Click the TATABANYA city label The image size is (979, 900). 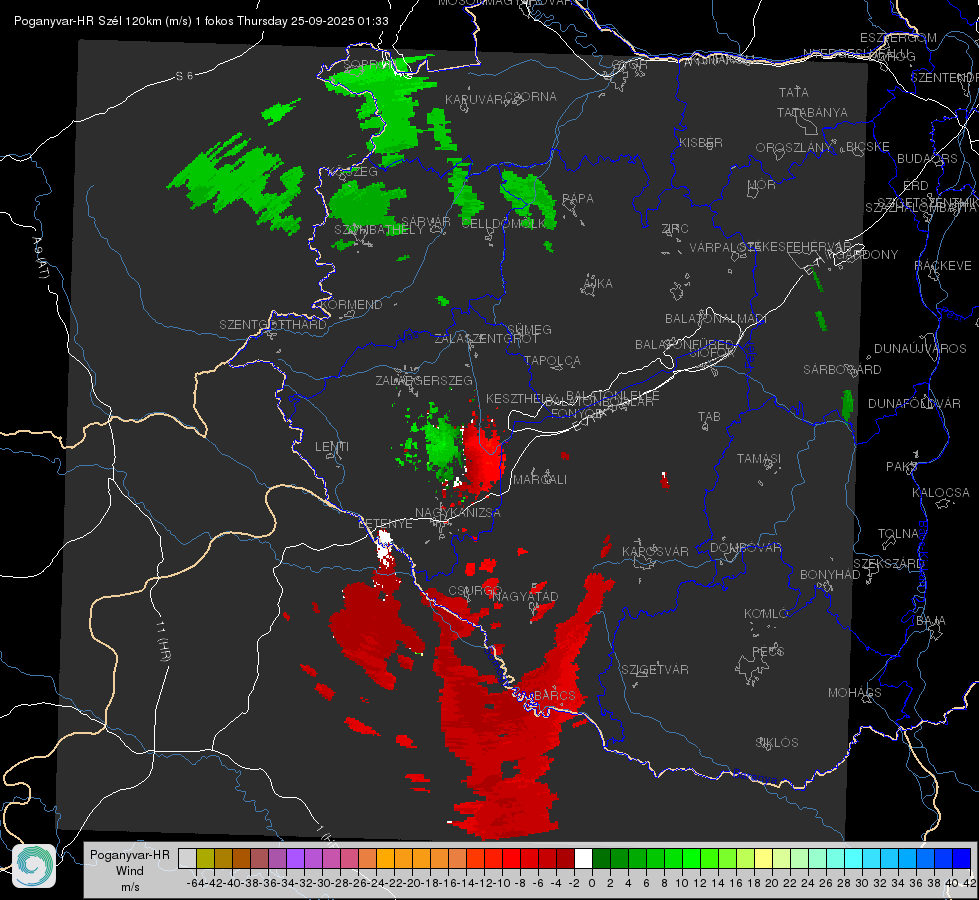(812, 112)
